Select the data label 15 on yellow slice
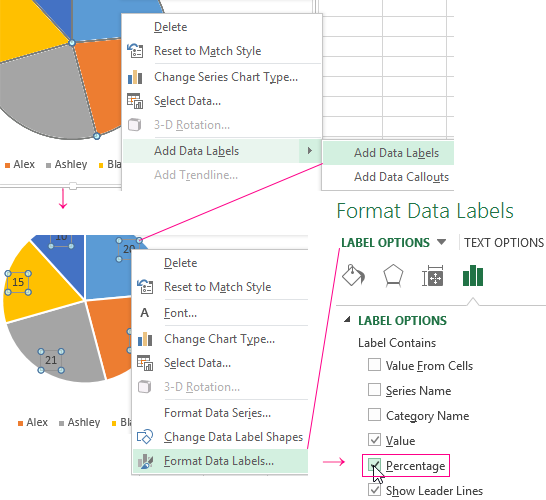 coord(18,282)
